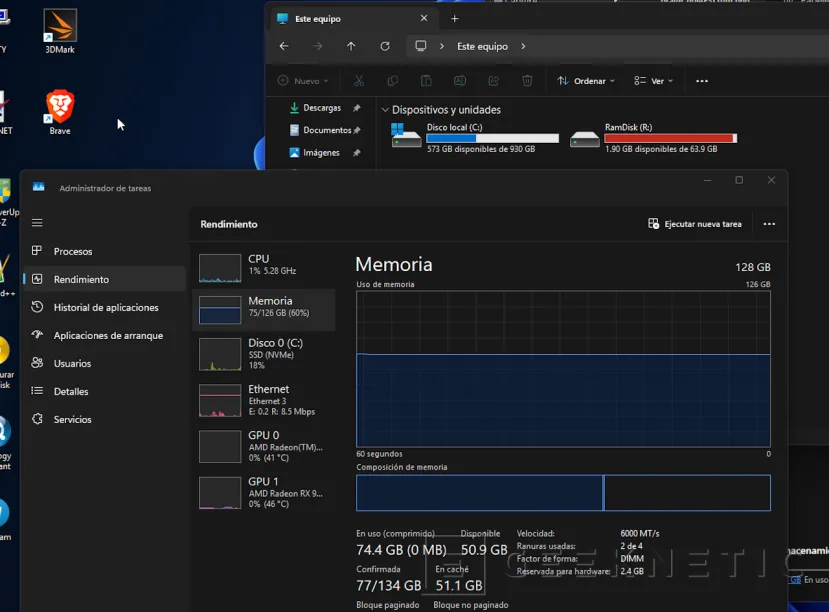Expand the Ordenar sort dropdown
Image resolution: width=829 pixels, height=612 pixels.
pos(586,81)
